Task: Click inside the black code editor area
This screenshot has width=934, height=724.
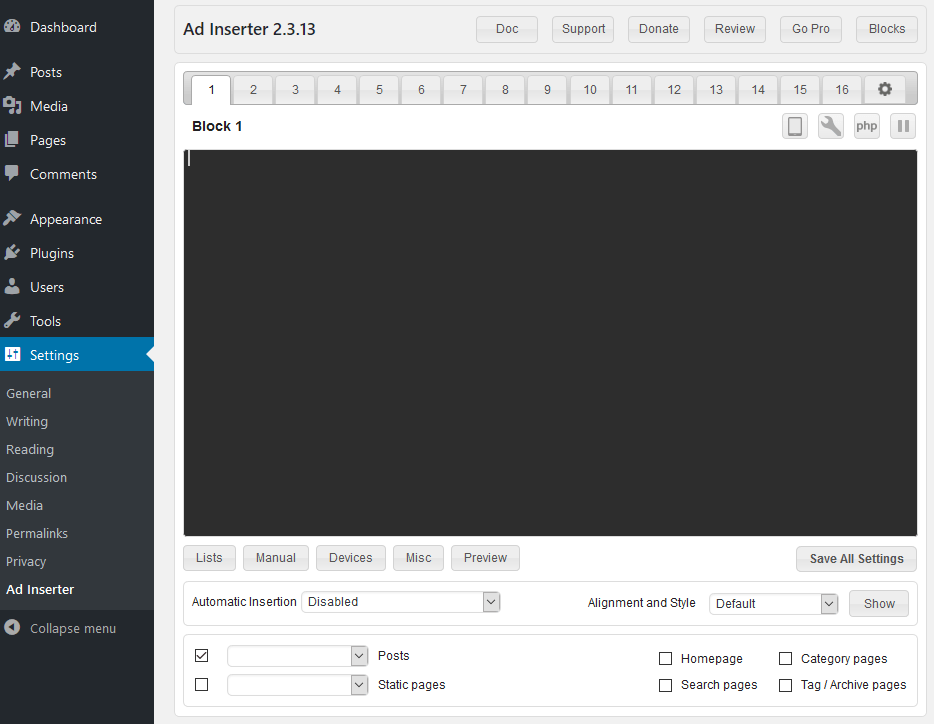Action: (550, 340)
